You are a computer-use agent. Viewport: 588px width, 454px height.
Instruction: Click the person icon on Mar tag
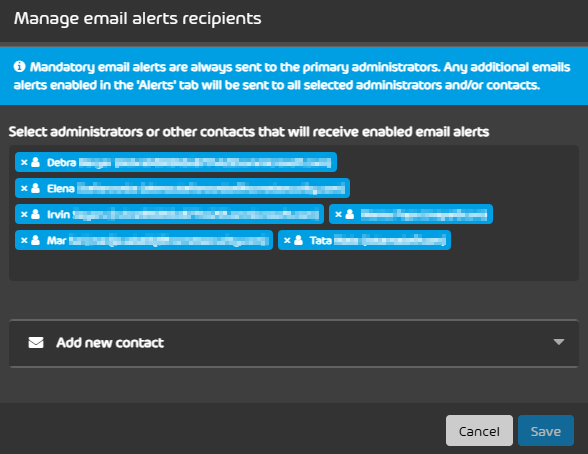click(x=36, y=240)
